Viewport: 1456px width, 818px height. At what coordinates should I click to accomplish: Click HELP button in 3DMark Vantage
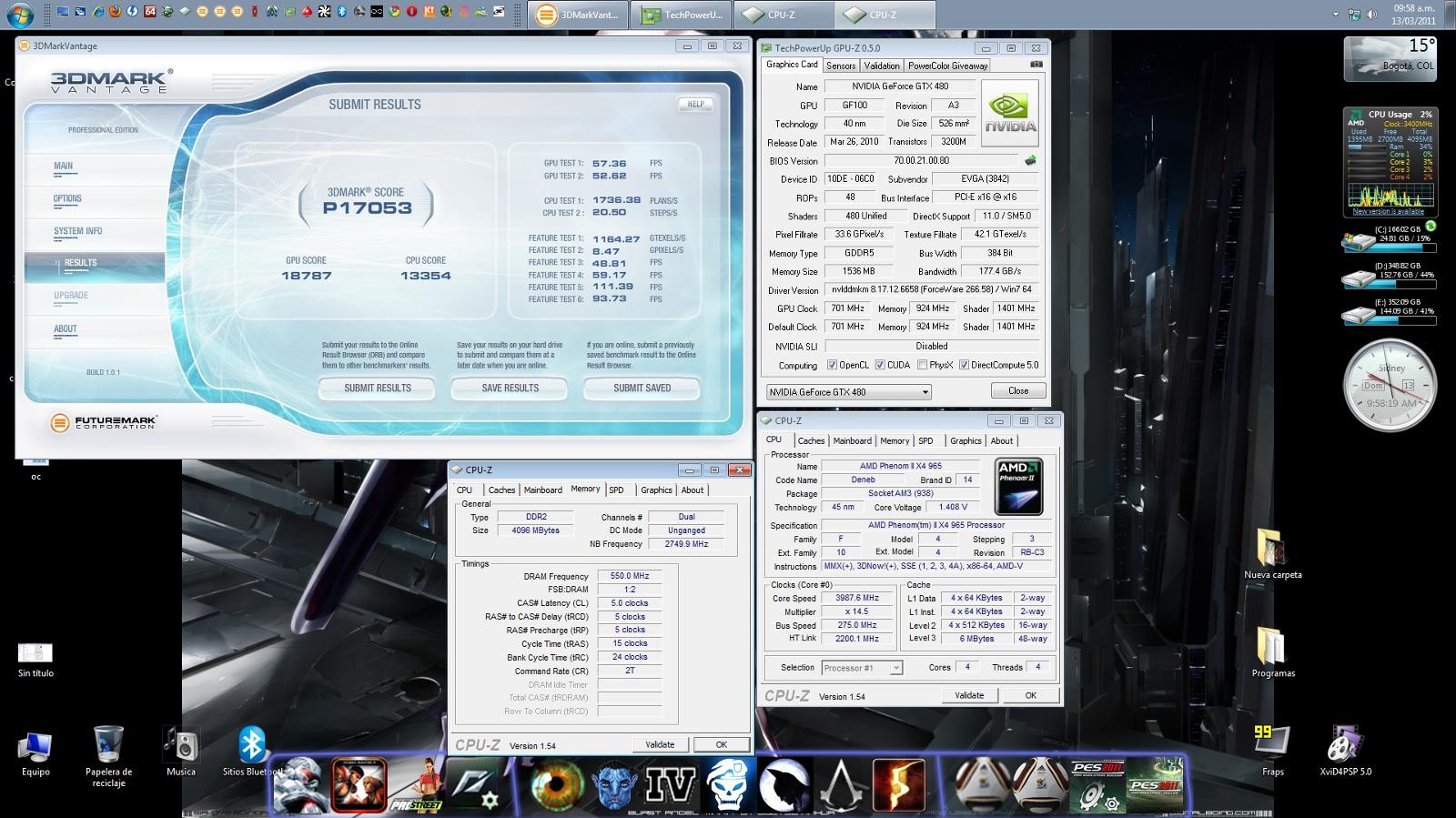(x=695, y=104)
